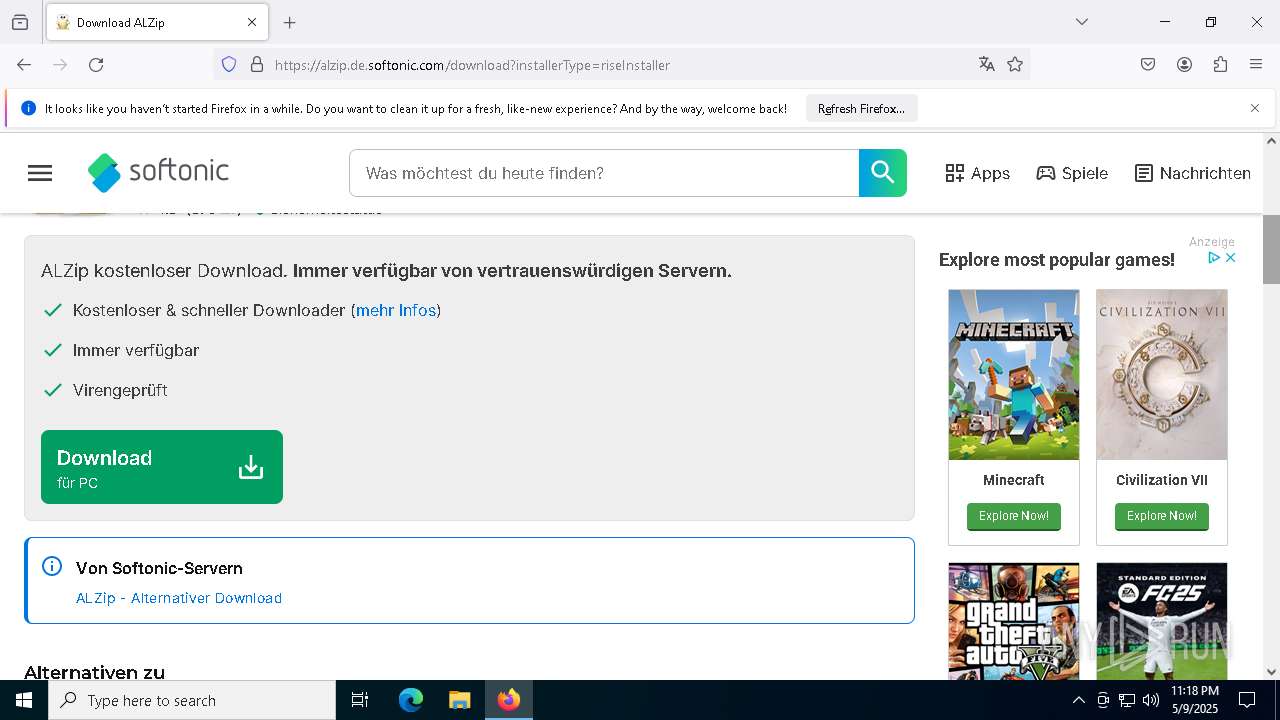The height and width of the screenshot is (720, 1280).
Task: Launch Microsoft Edge from the taskbar
Action: [411, 700]
